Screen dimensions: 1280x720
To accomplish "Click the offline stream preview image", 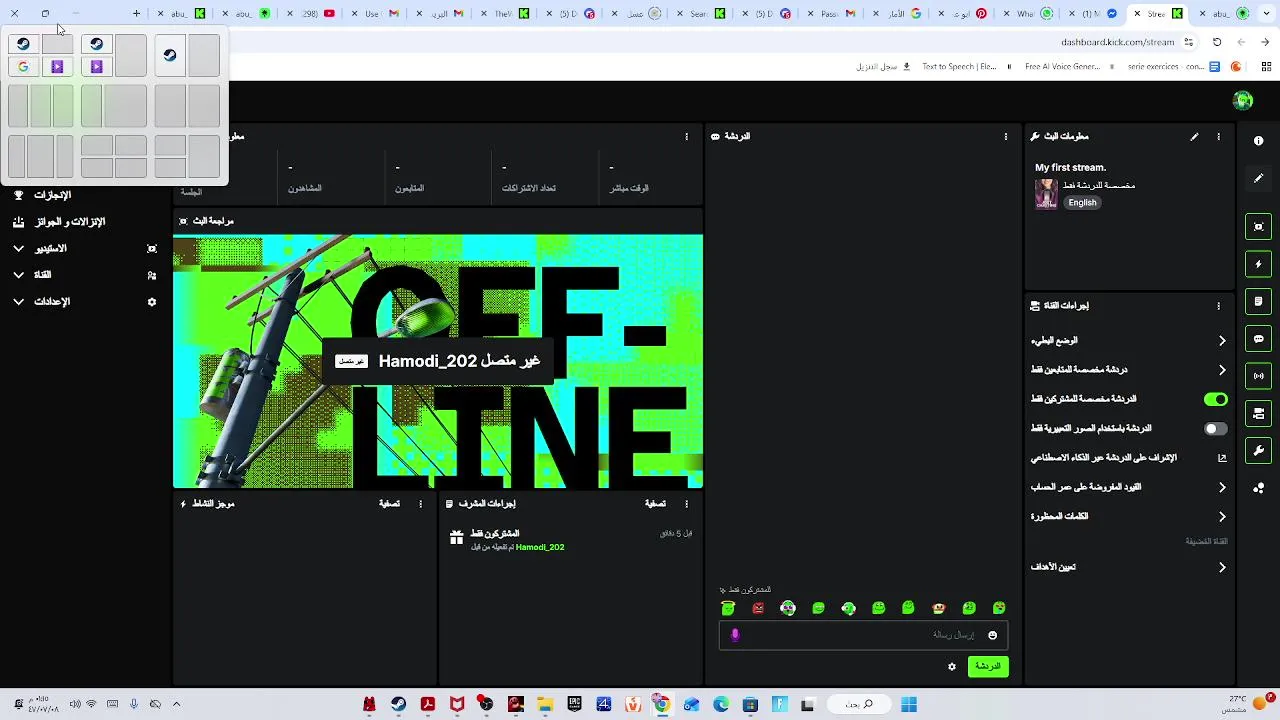I will click(438, 361).
